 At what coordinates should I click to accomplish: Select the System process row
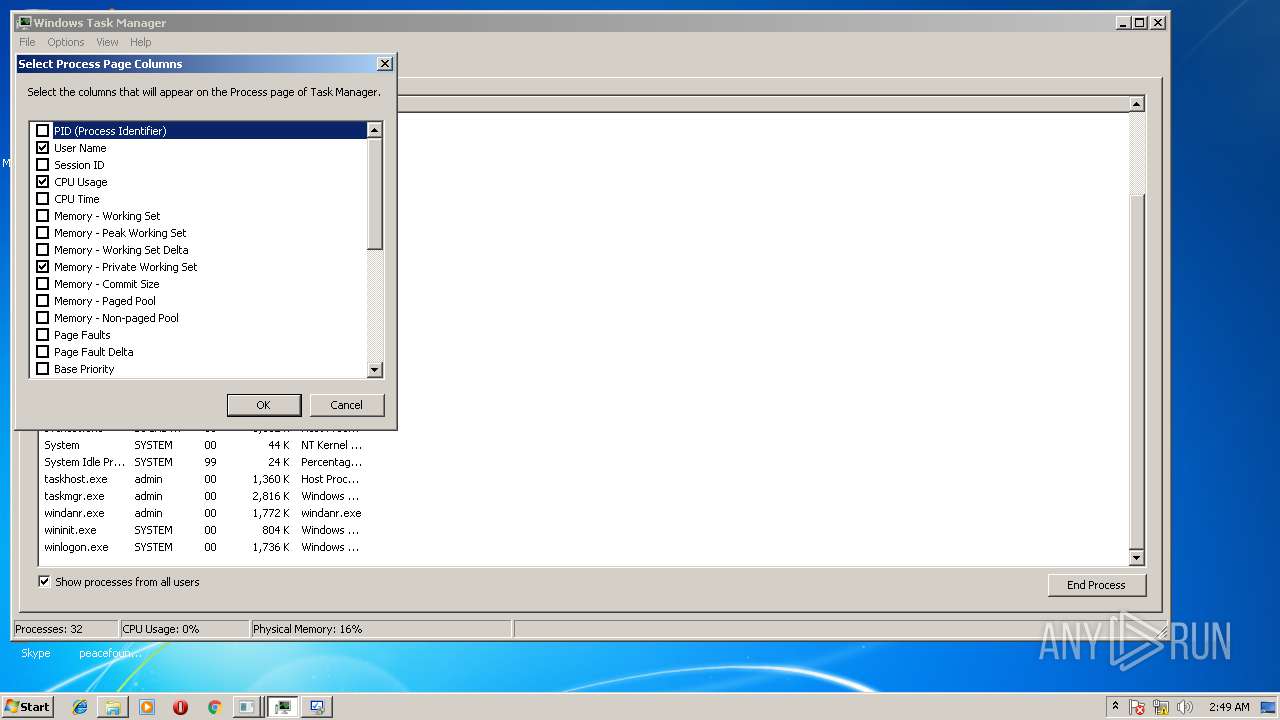(203, 445)
